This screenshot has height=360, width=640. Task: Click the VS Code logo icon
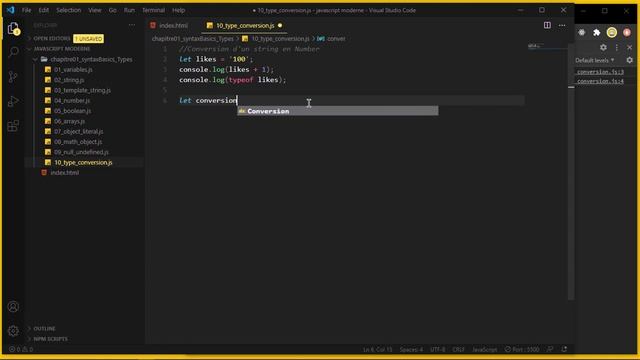(11, 10)
